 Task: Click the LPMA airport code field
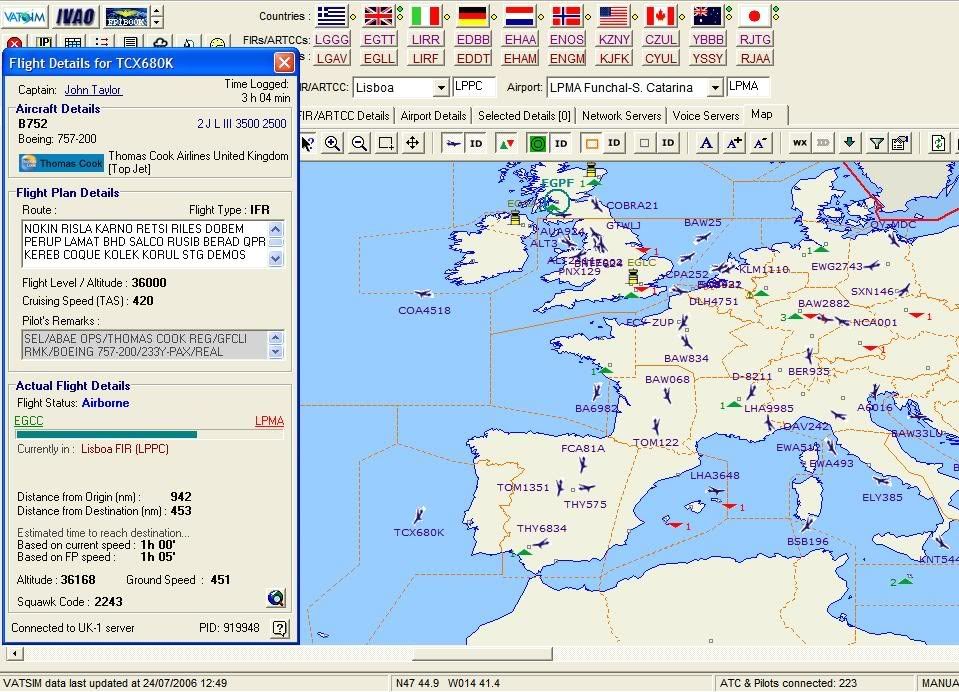point(748,87)
